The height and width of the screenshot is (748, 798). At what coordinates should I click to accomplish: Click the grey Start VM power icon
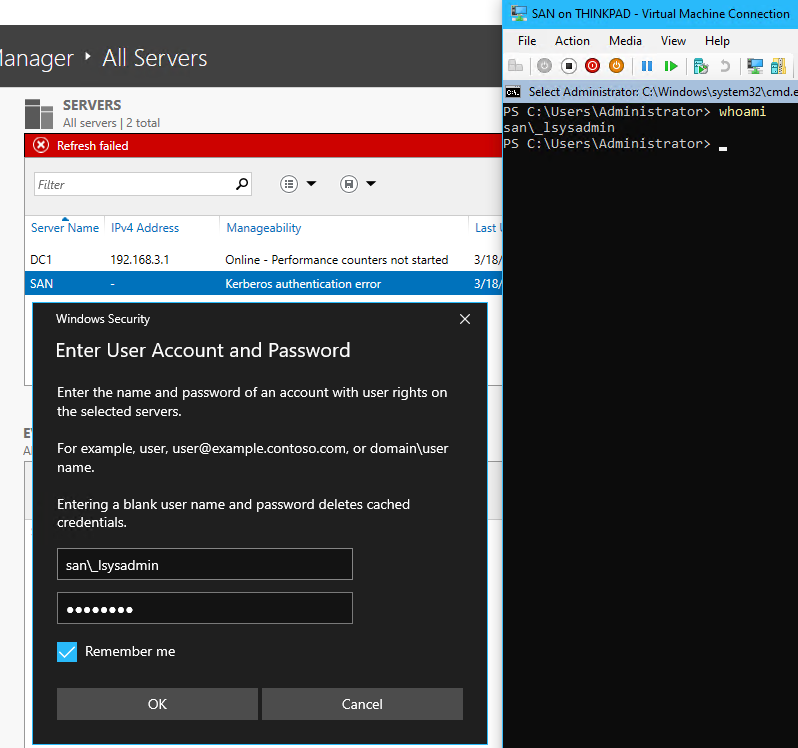coord(544,66)
